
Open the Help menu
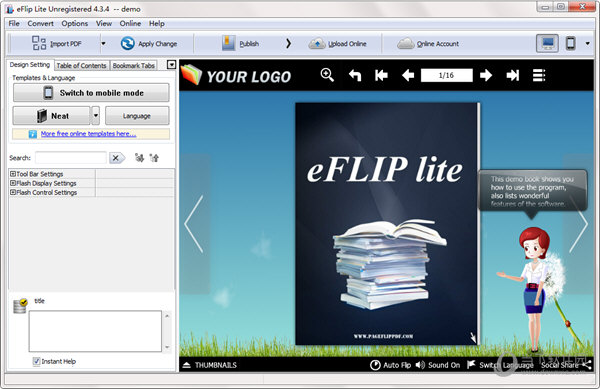click(157, 23)
